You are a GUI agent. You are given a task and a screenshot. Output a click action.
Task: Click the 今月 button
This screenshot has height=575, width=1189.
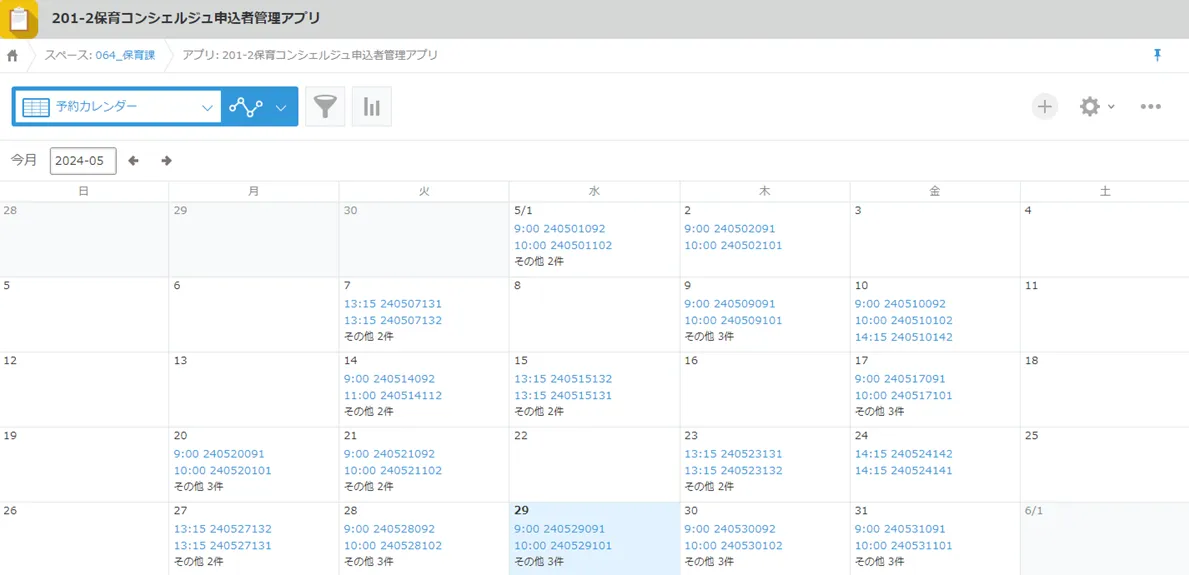point(24,160)
